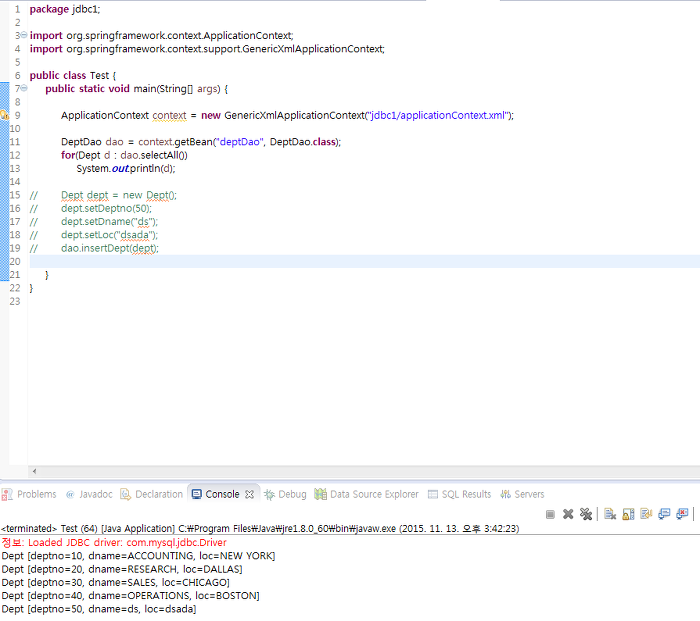Click commented 'dao.insertDept(dept);' line
The image size is (700, 621).
point(110,248)
